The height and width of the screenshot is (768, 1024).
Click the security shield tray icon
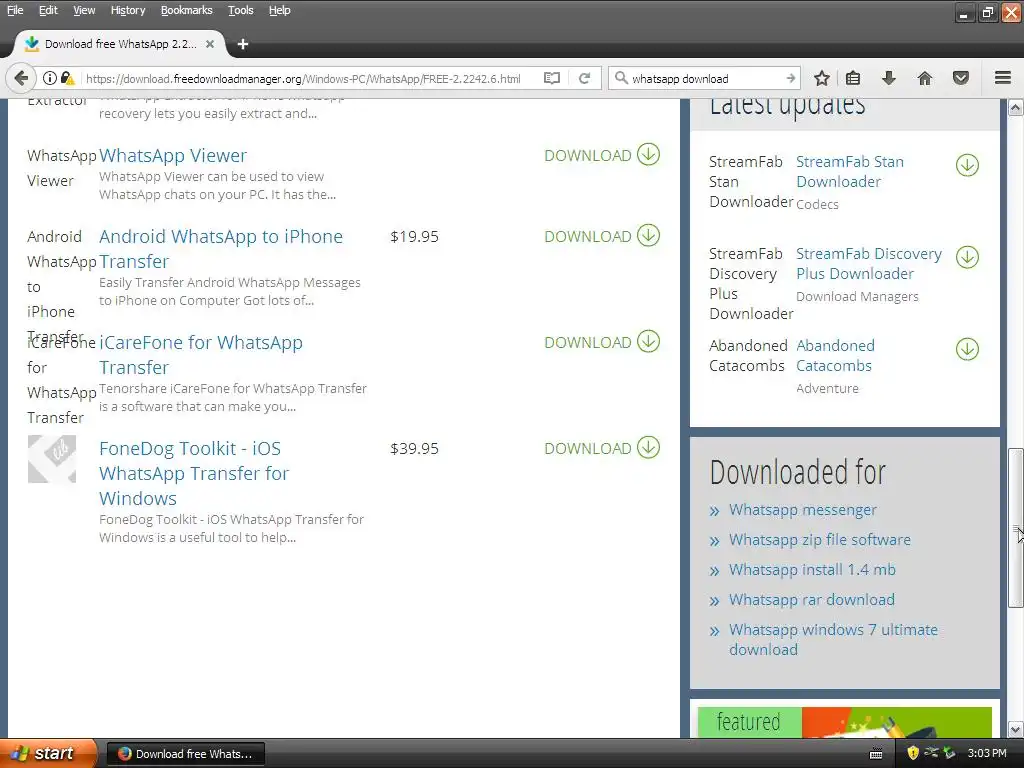click(x=912, y=753)
